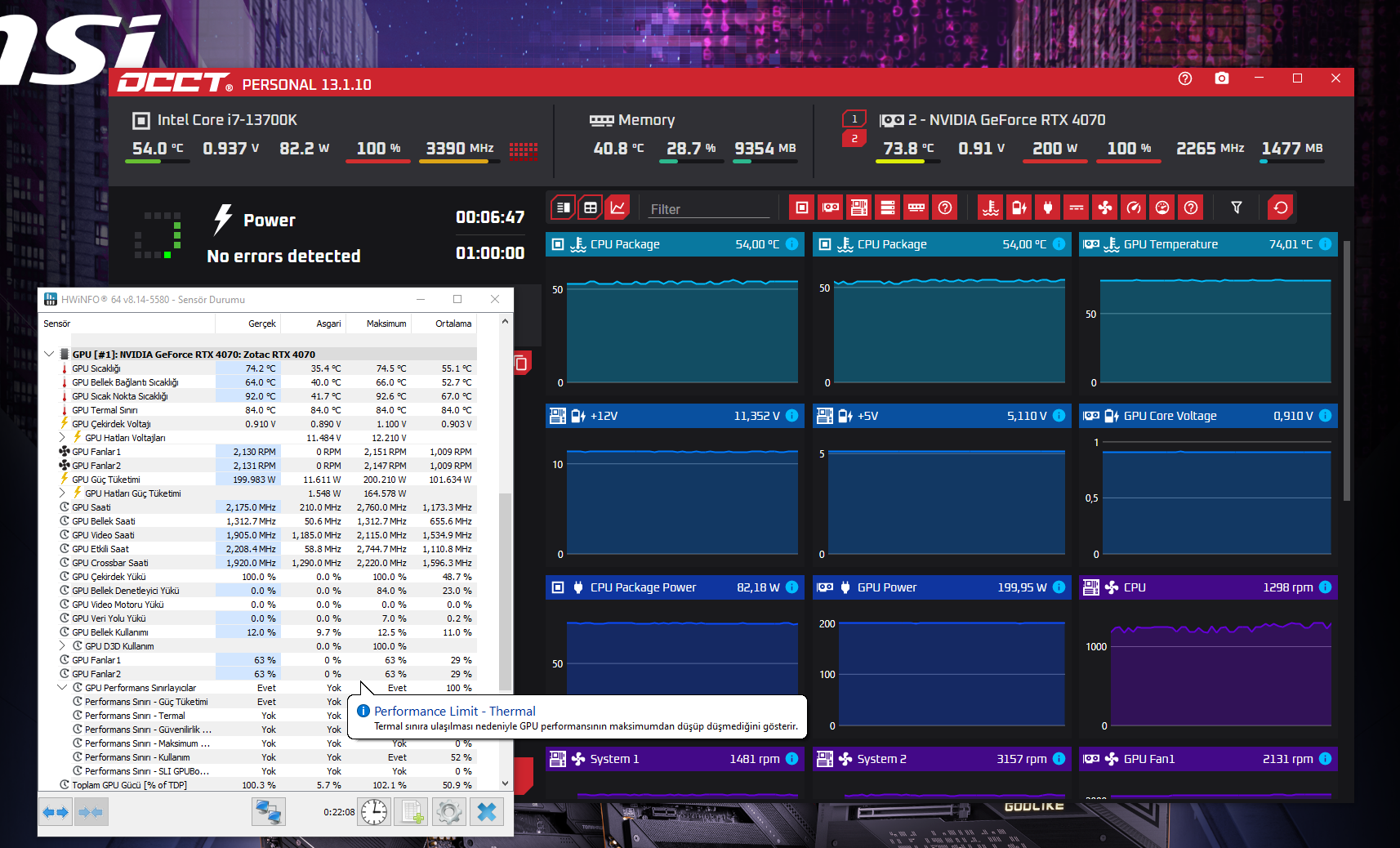Click the HWiNFO scrollbar up arrow
This screenshot has height=848, width=1400.
(506, 322)
